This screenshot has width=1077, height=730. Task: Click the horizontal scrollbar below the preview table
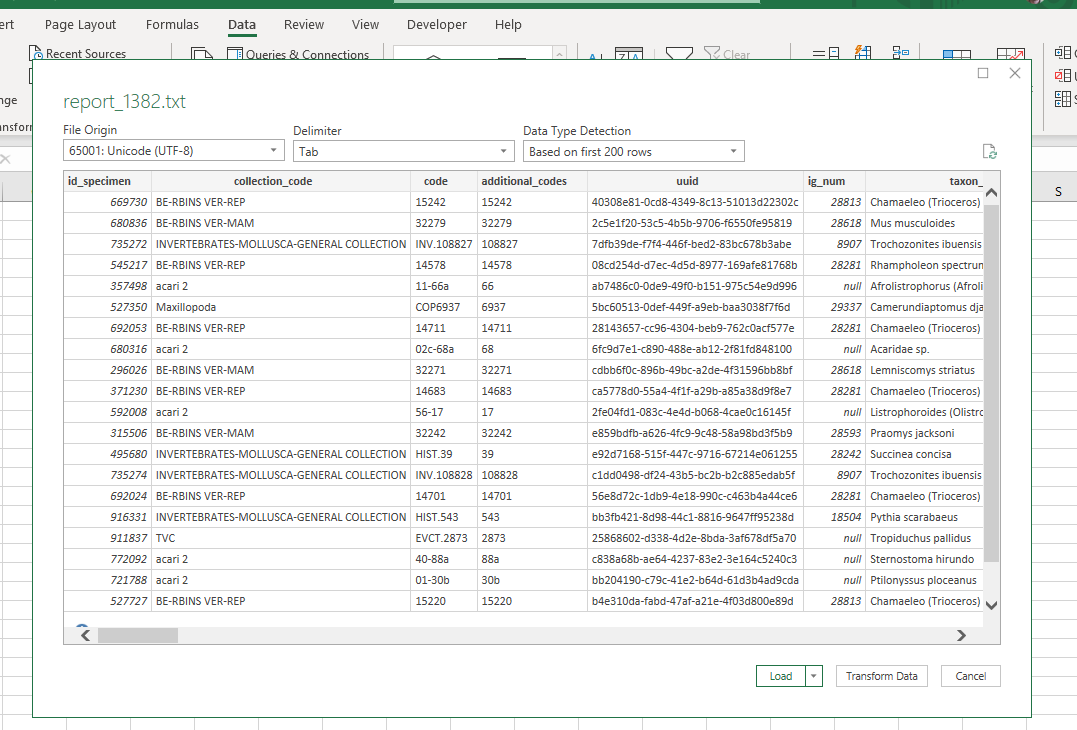tap(140, 634)
